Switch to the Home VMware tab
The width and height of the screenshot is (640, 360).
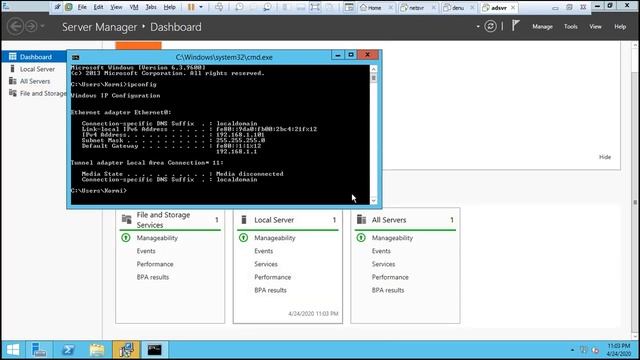376,7
